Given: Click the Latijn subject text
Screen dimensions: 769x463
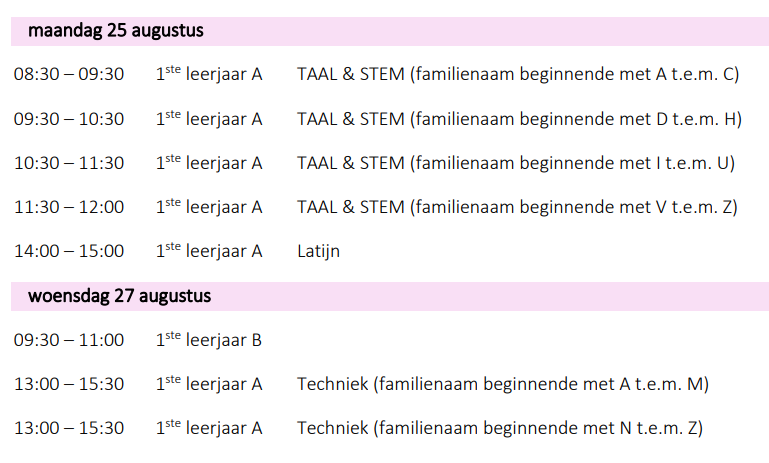Looking at the screenshot, I should click(318, 252).
